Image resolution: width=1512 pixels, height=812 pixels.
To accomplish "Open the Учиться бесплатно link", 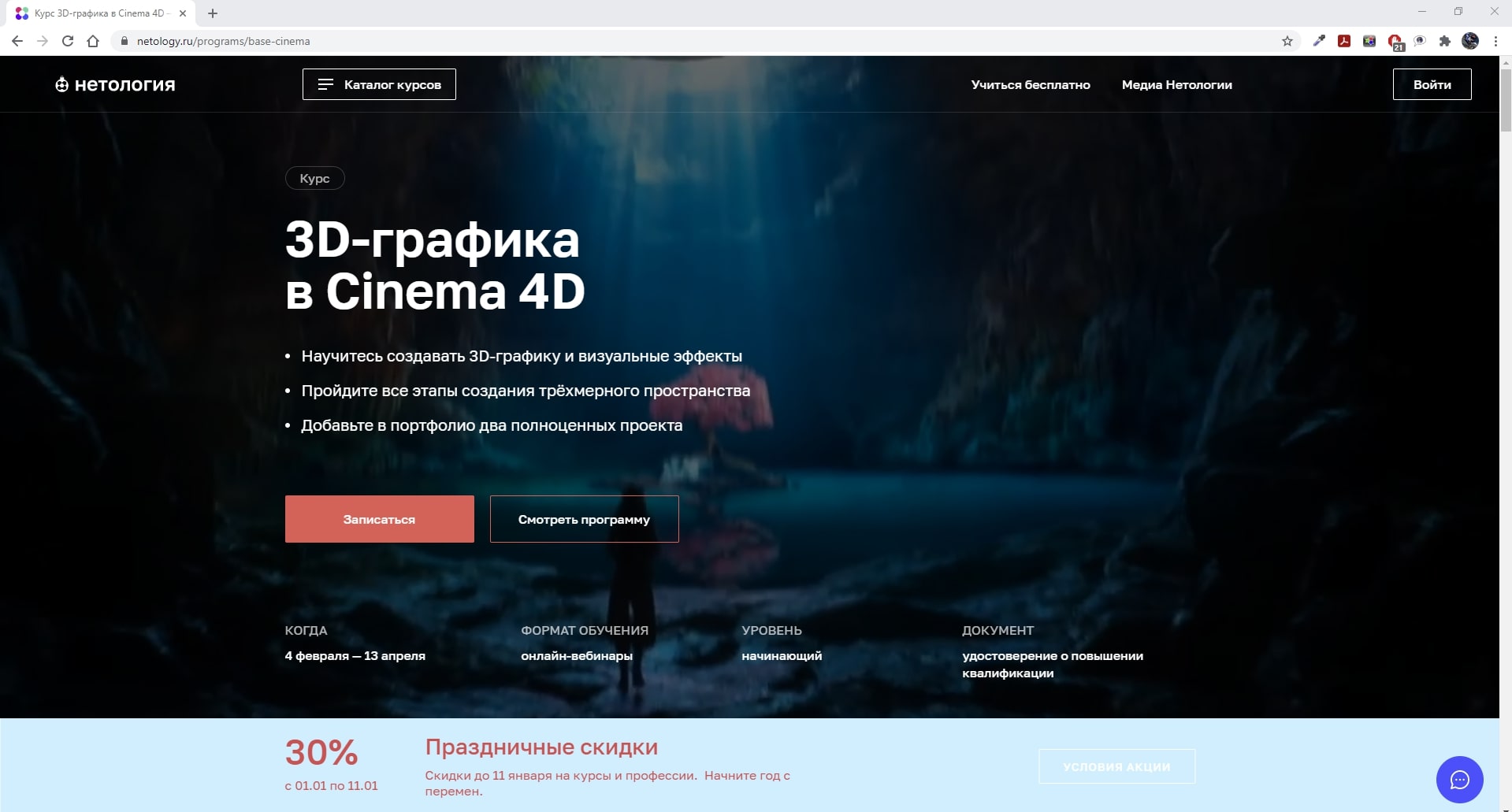I will tap(1031, 84).
